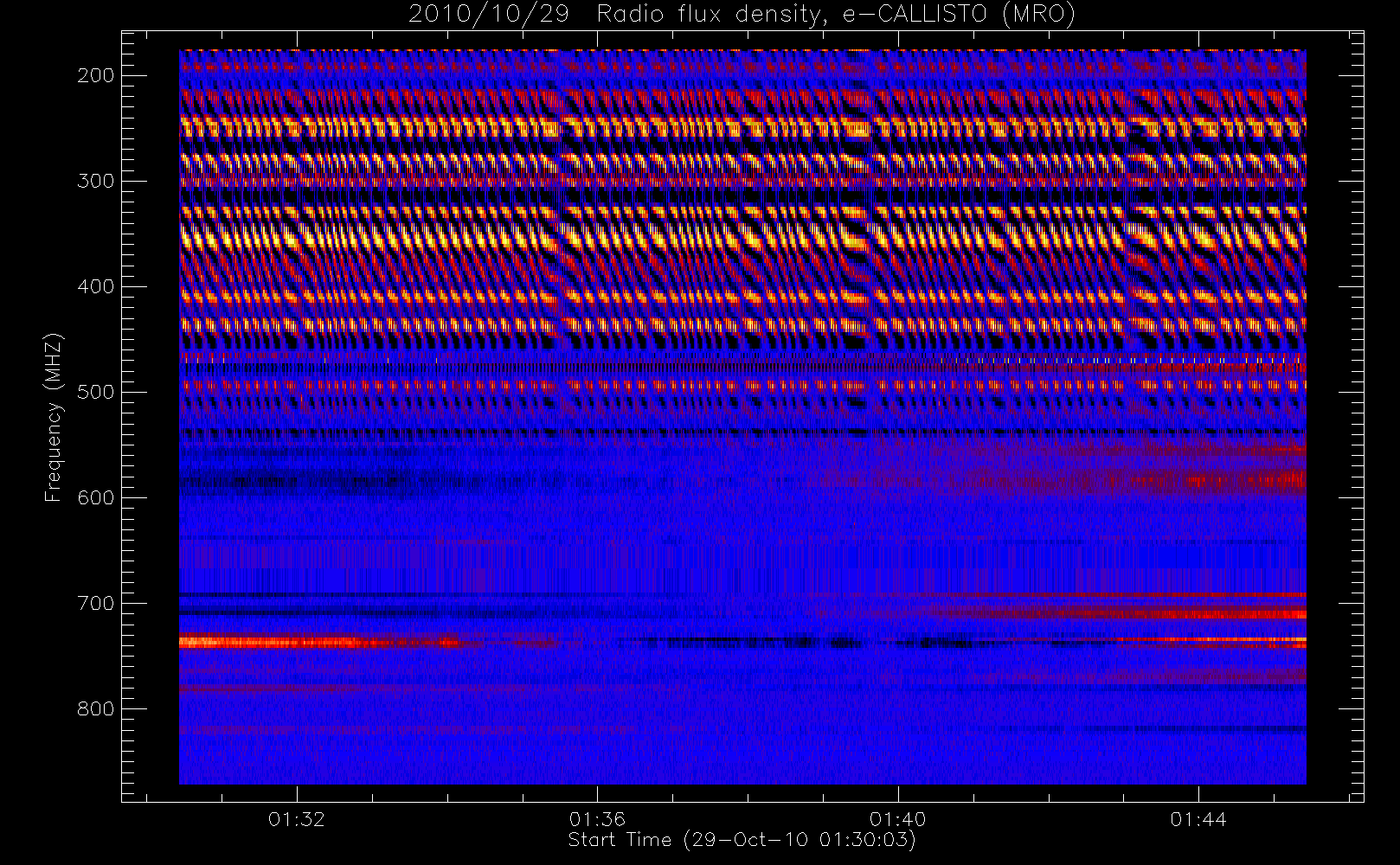Click the '300' frequency tick label
The height and width of the screenshot is (865, 1400).
pyautogui.click(x=97, y=181)
